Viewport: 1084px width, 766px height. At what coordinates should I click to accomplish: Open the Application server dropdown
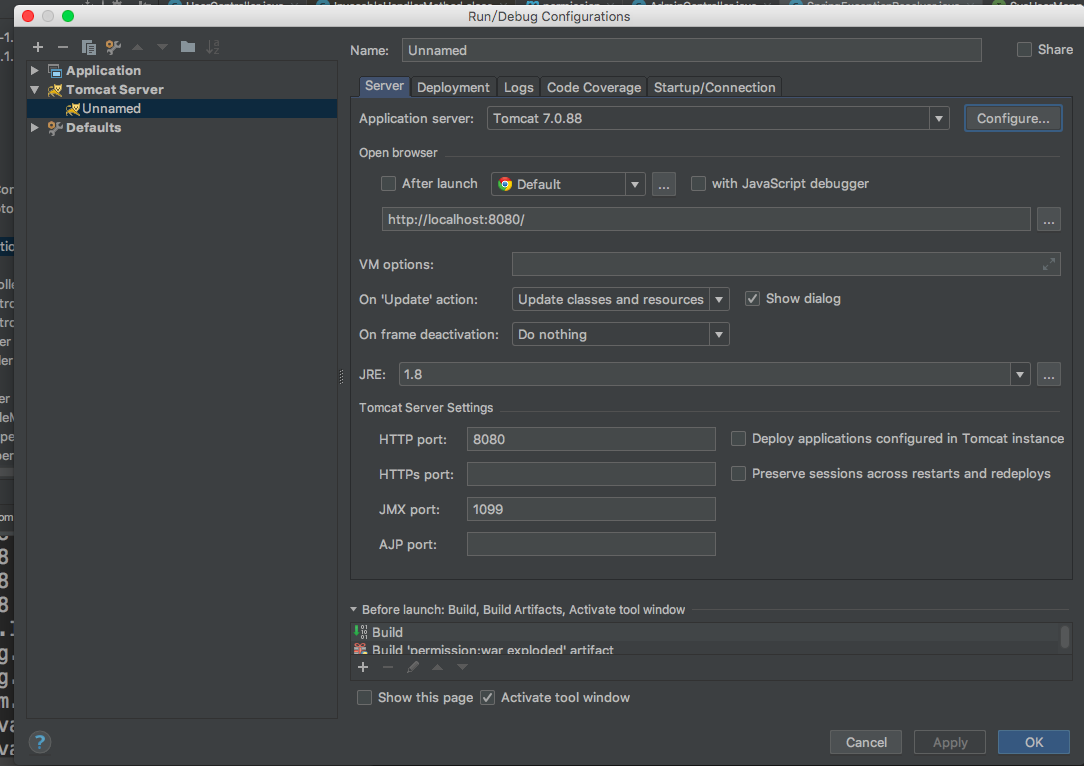pyautogui.click(x=938, y=119)
